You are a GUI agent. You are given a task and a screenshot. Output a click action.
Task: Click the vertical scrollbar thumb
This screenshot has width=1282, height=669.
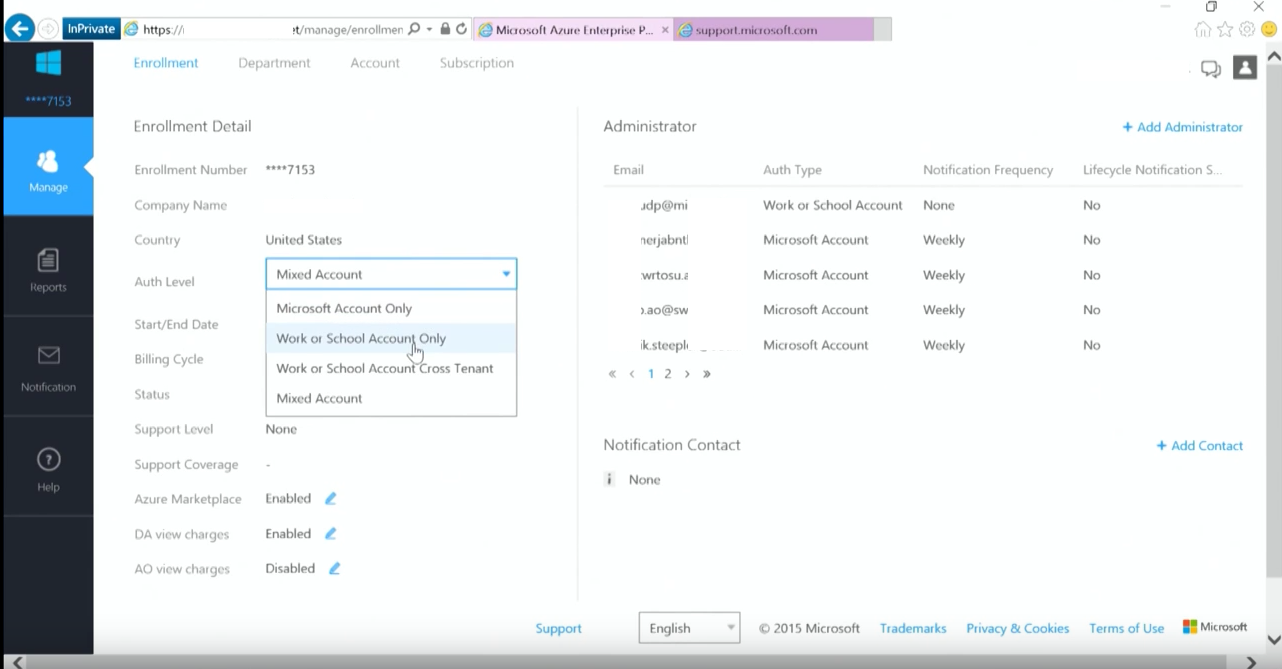point(1274,320)
